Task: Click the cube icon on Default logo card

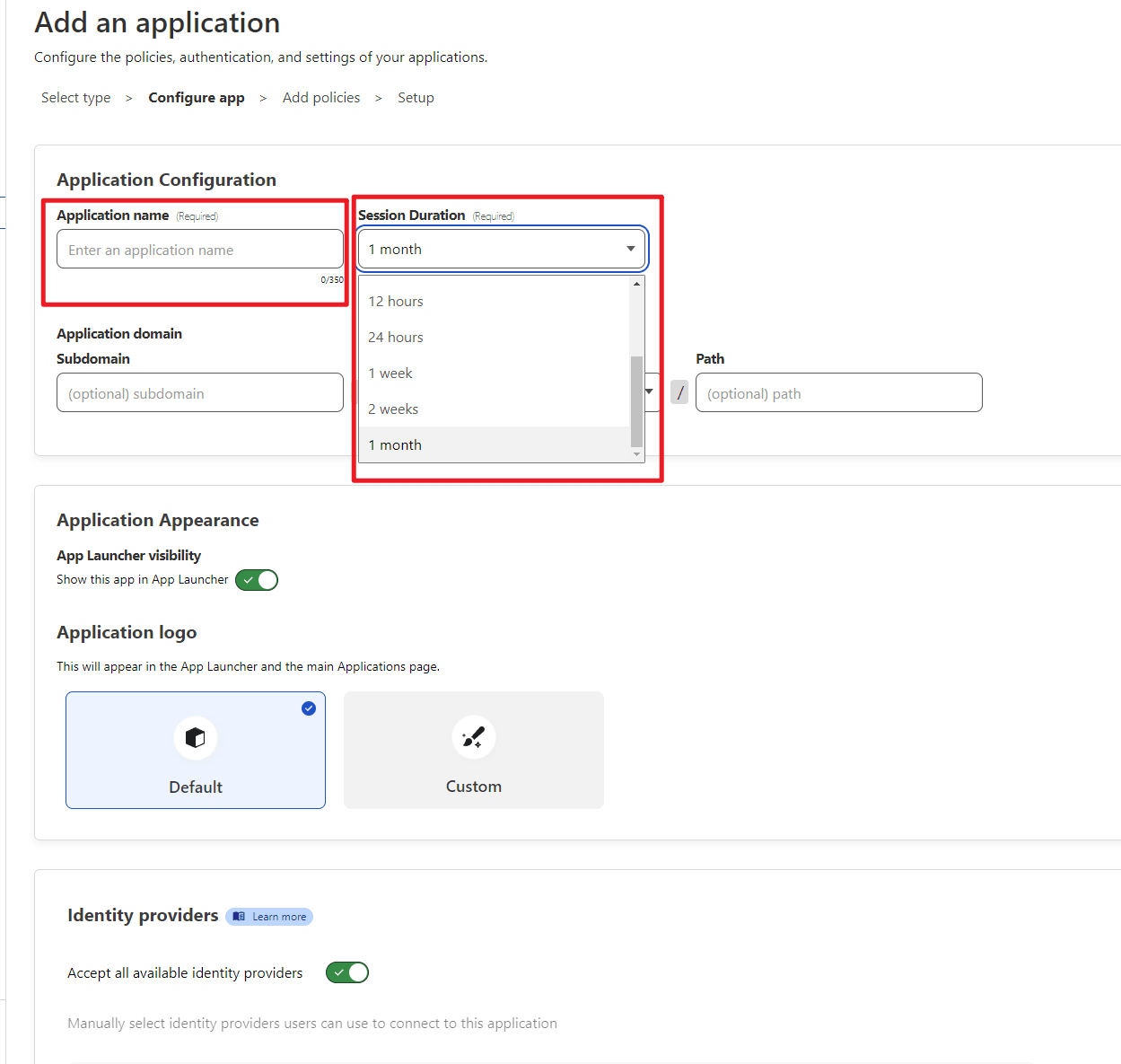Action: pos(195,737)
